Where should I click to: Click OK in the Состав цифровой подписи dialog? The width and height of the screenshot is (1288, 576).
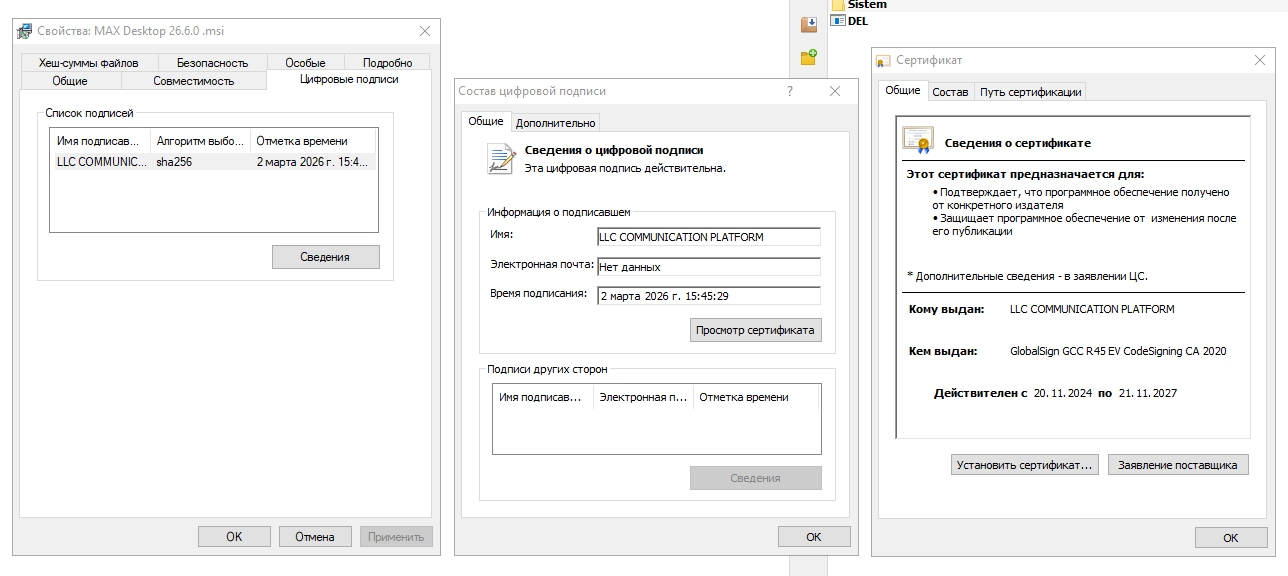tap(814, 536)
